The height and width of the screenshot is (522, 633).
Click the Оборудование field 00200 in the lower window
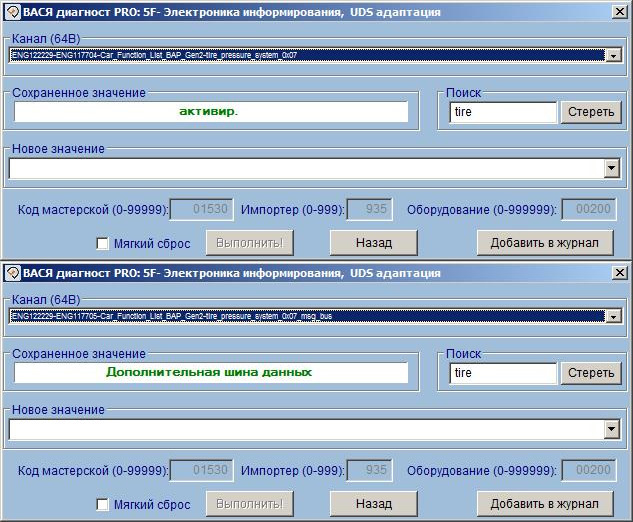(x=589, y=470)
